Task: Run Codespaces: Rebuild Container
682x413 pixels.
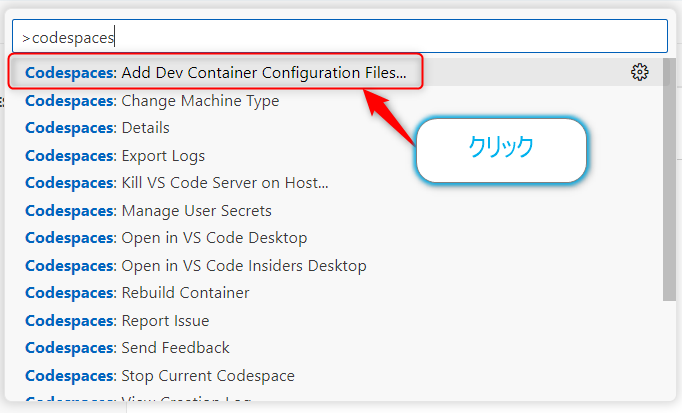Action: click(x=336, y=293)
